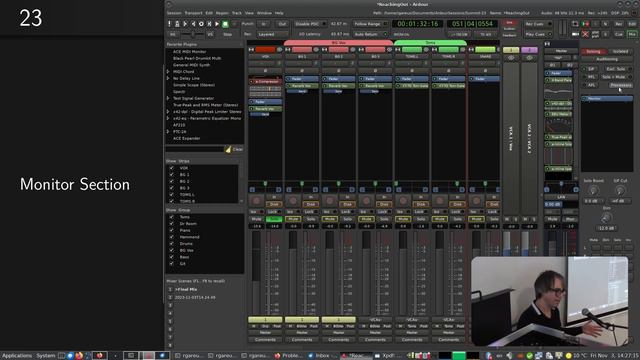Click the Rec Cues button
The height and width of the screenshot is (360, 640).
point(538,24)
